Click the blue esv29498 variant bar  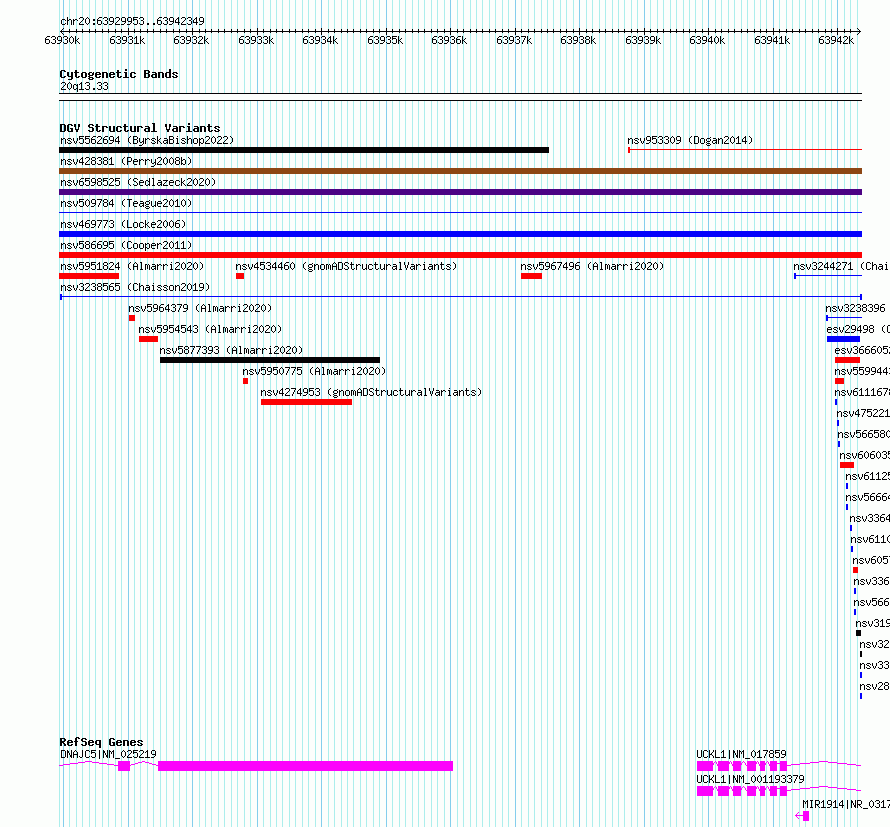tap(843, 339)
